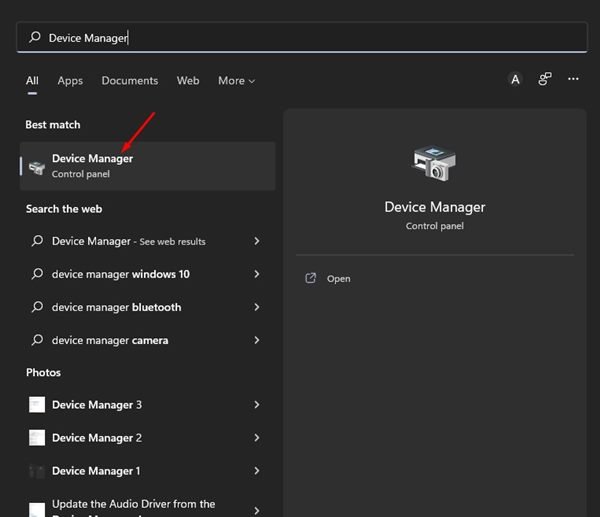Click the large Device Manager preview icon
The width and height of the screenshot is (600, 517).
pyautogui.click(x=434, y=164)
